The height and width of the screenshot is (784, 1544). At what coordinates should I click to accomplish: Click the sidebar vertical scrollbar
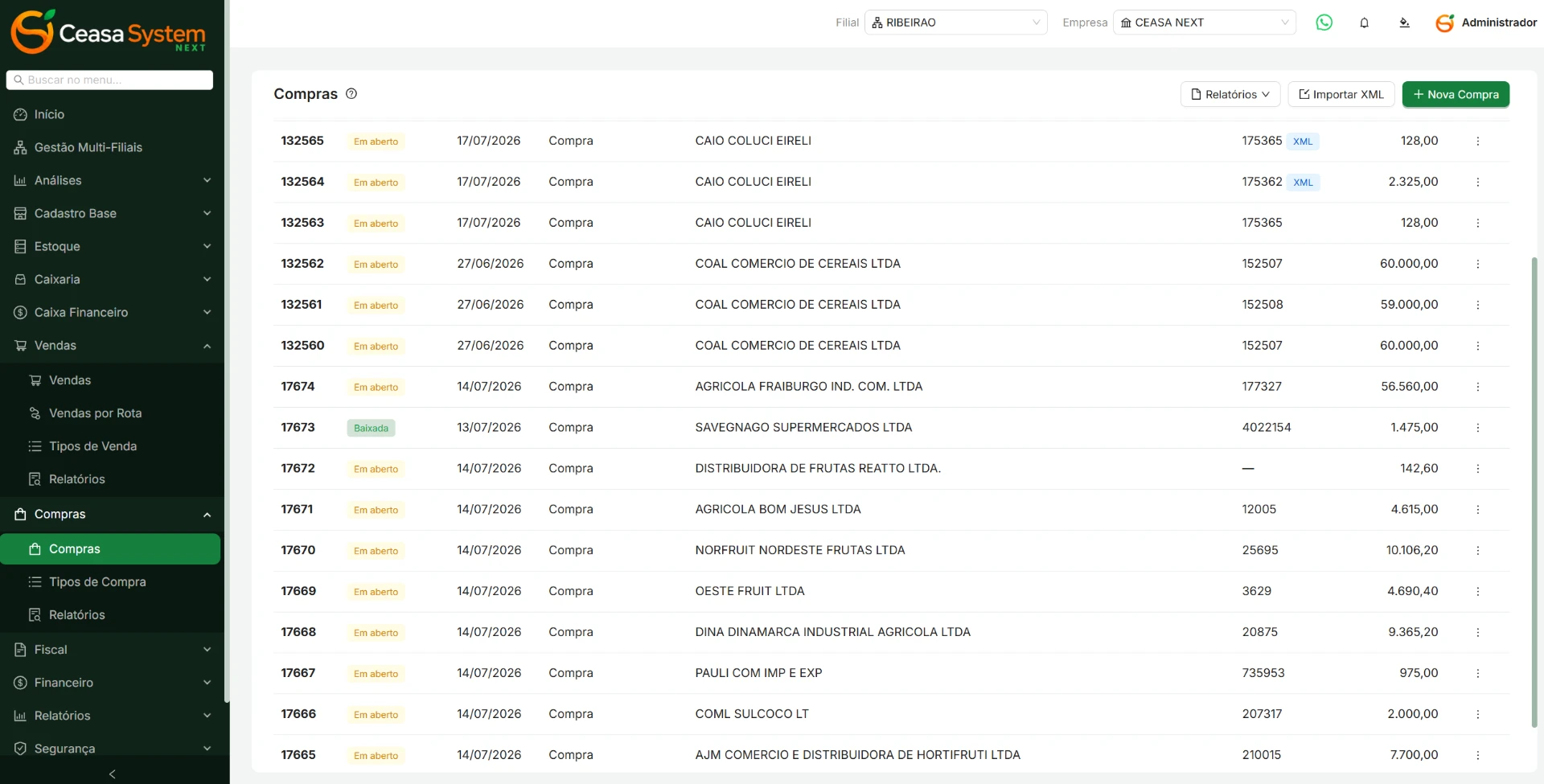tap(227, 351)
